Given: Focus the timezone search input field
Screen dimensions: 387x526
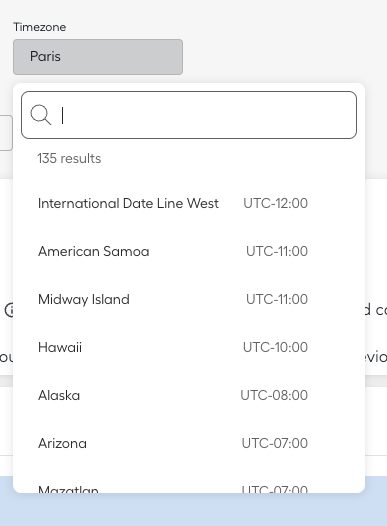Looking at the screenshot, I should click(x=189, y=115).
